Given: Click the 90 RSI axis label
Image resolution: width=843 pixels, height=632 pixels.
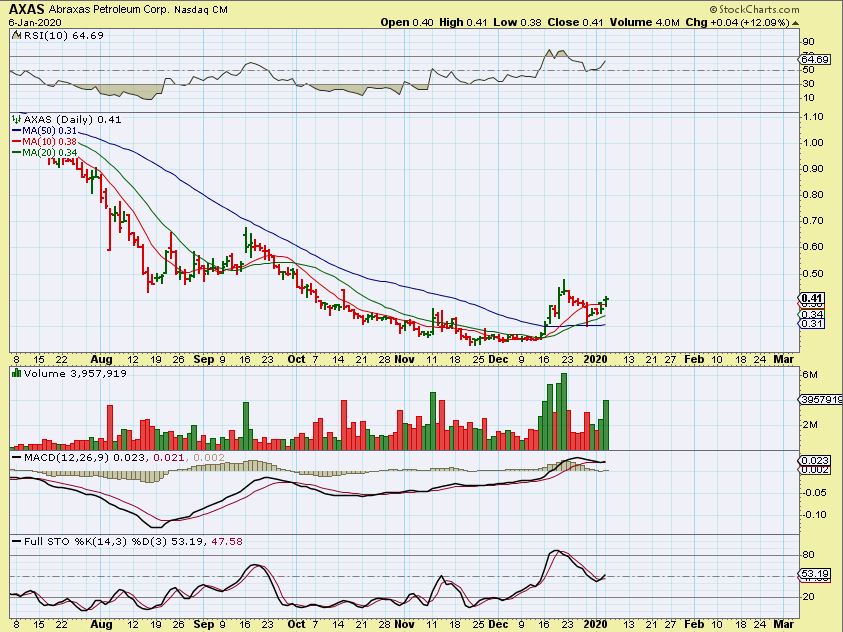Looking at the screenshot, I should pos(808,42).
